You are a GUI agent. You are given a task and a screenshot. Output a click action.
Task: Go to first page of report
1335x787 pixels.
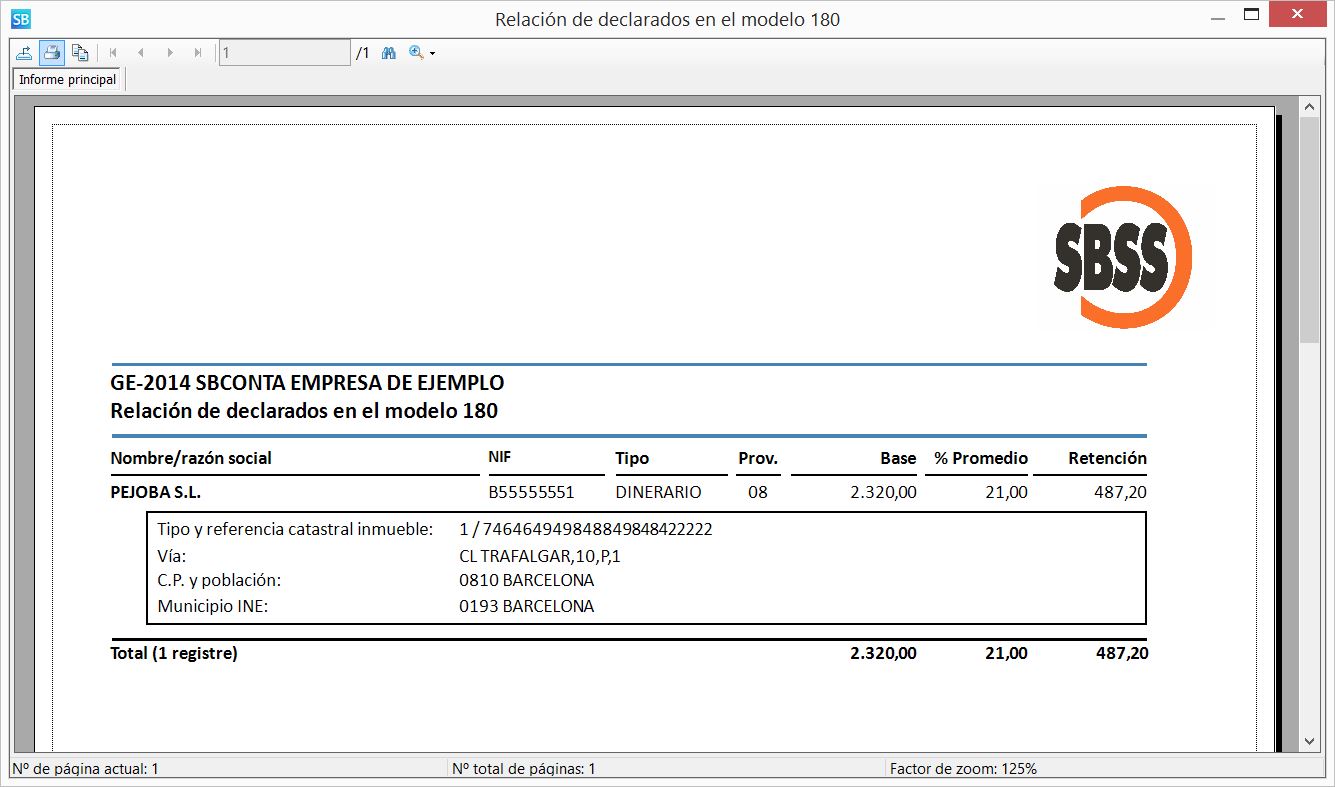113,52
